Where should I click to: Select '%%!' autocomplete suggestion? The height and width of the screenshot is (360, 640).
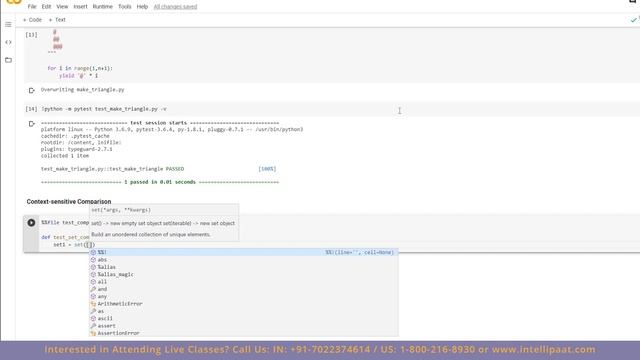[x=244, y=252]
